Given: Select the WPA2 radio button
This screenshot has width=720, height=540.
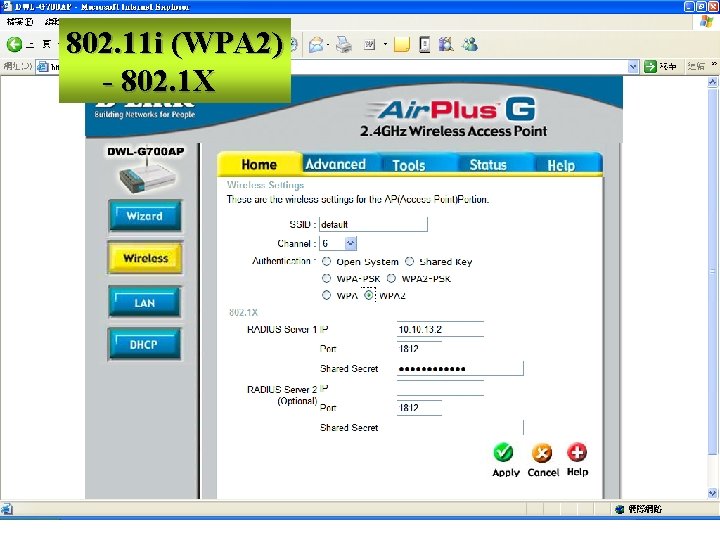Looking at the screenshot, I should pyautogui.click(x=369, y=295).
